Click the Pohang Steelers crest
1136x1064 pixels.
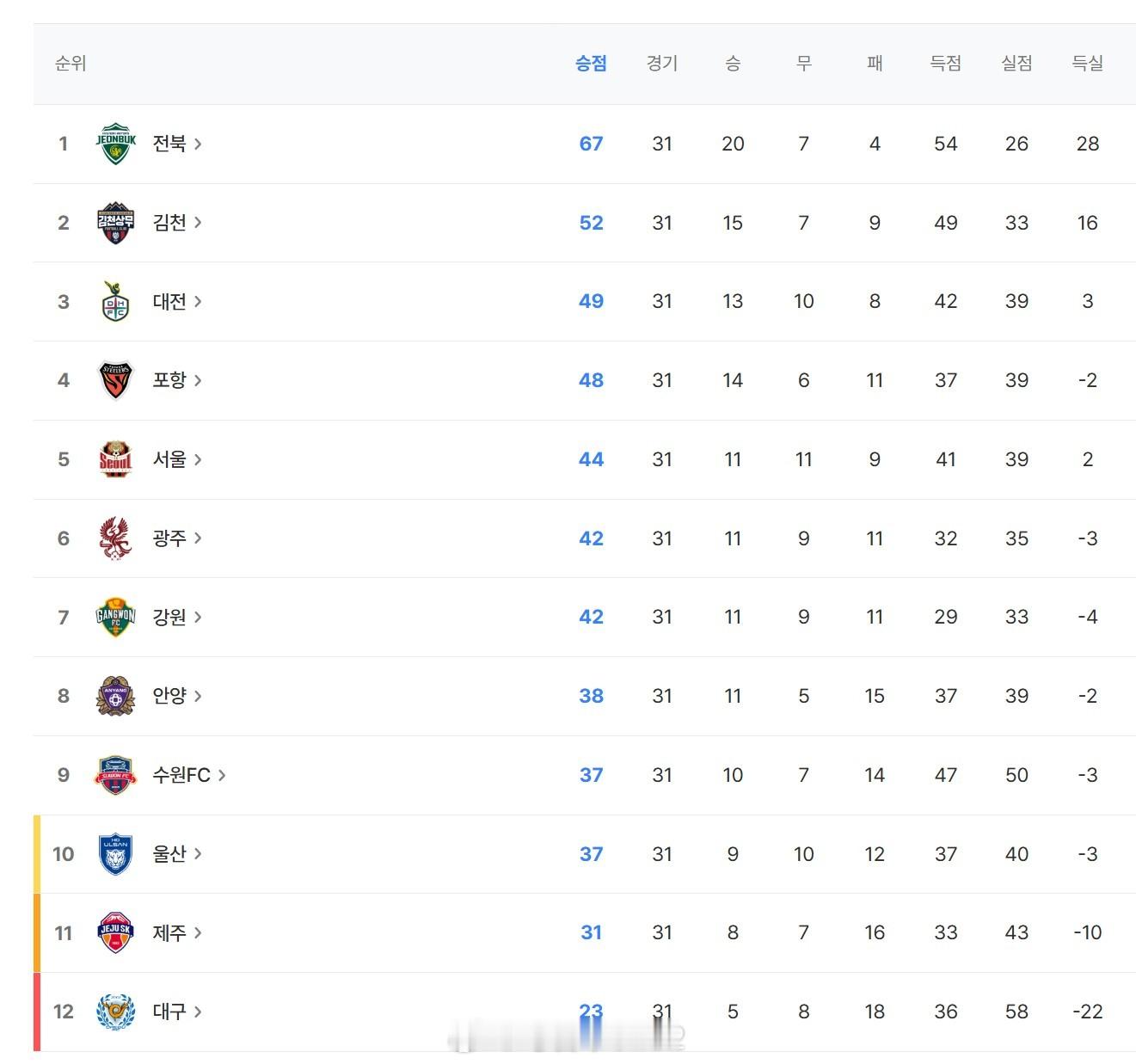pyautogui.click(x=115, y=380)
